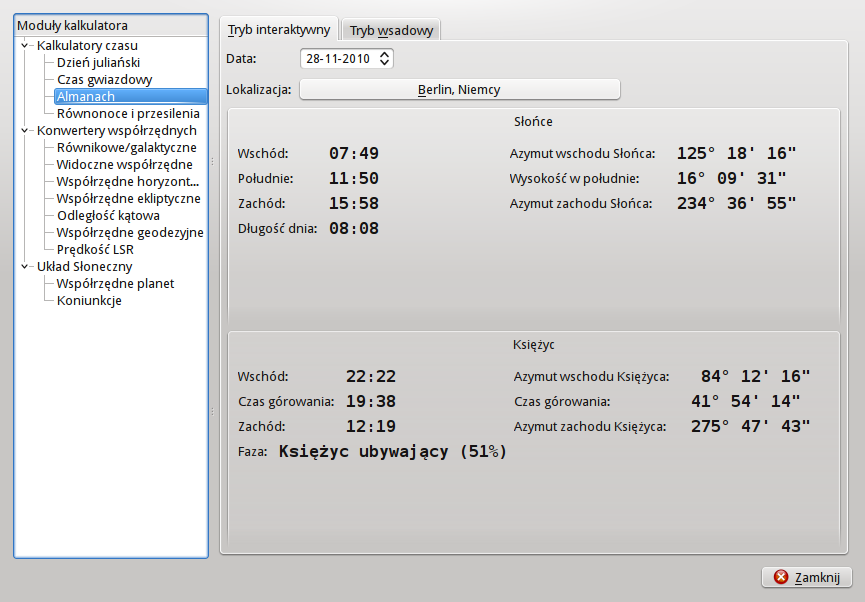865x602 pixels.
Task: Select Współrzędne ekliptyczne converter
Action: click(128, 198)
